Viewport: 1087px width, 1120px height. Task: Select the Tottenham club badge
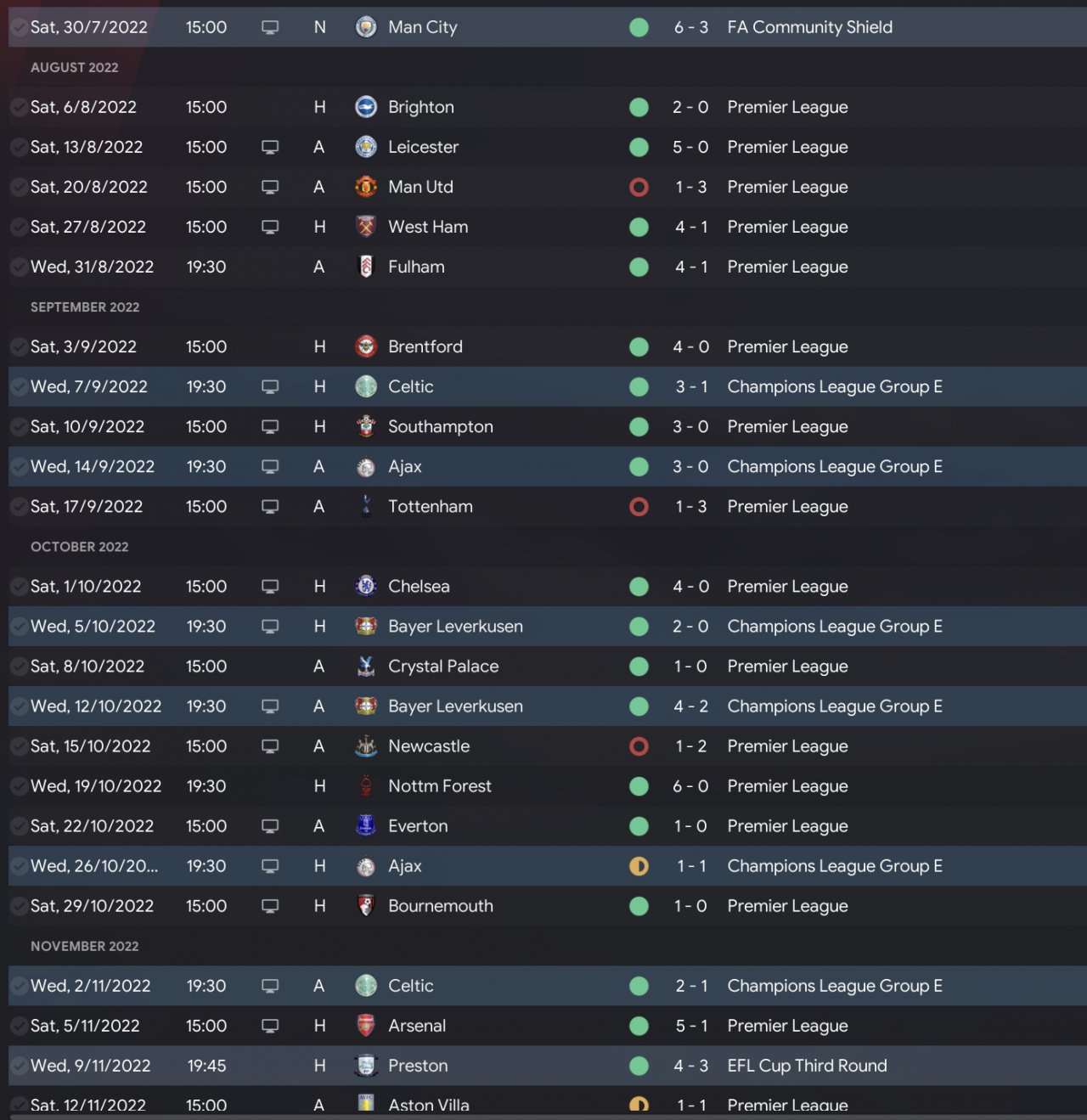pyautogui.click(x=366, y=506)
